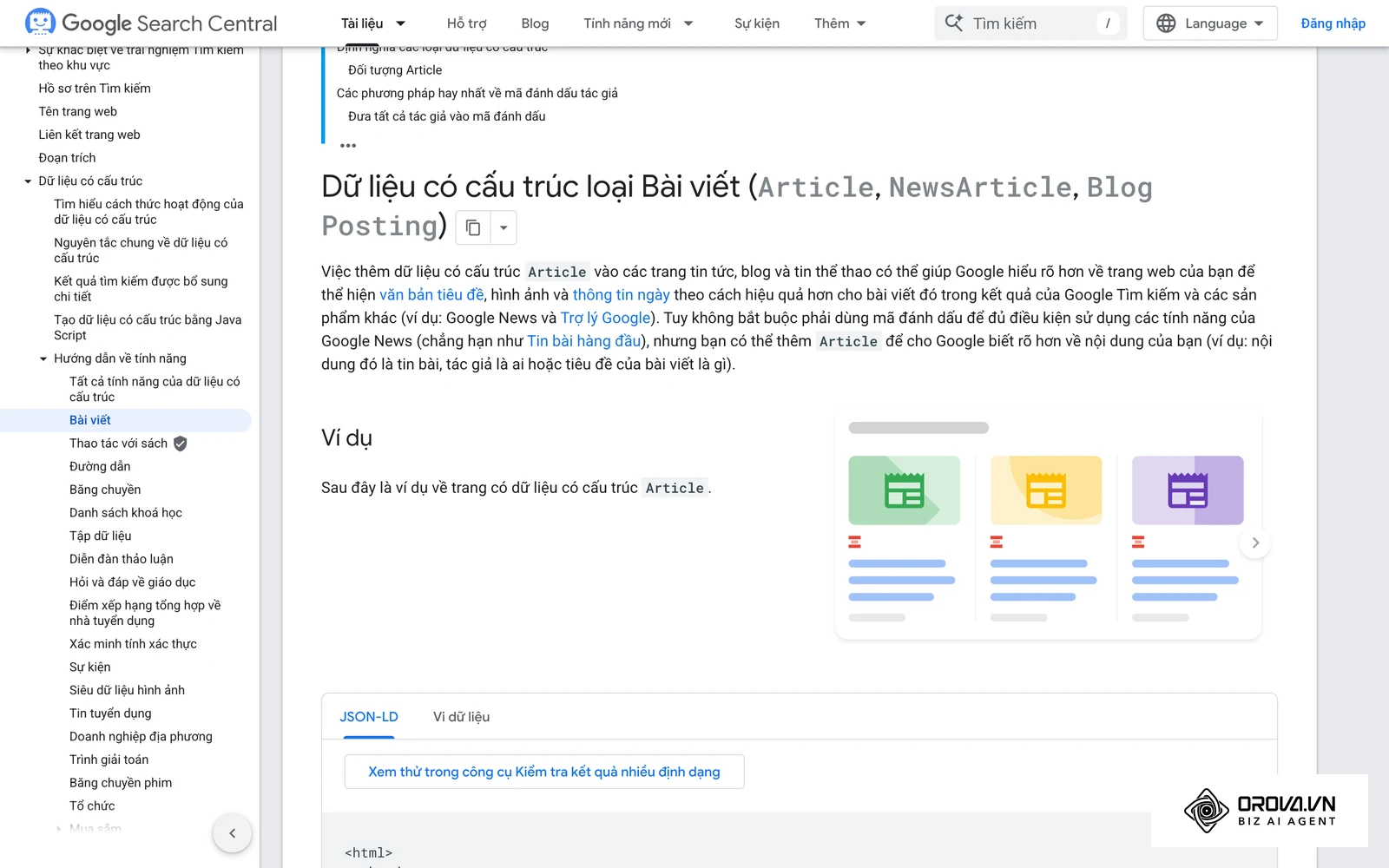Collapse the sidebar with chevron button
The width and height of the screenshot is (1389, 868).
click(x=232, y=833)
